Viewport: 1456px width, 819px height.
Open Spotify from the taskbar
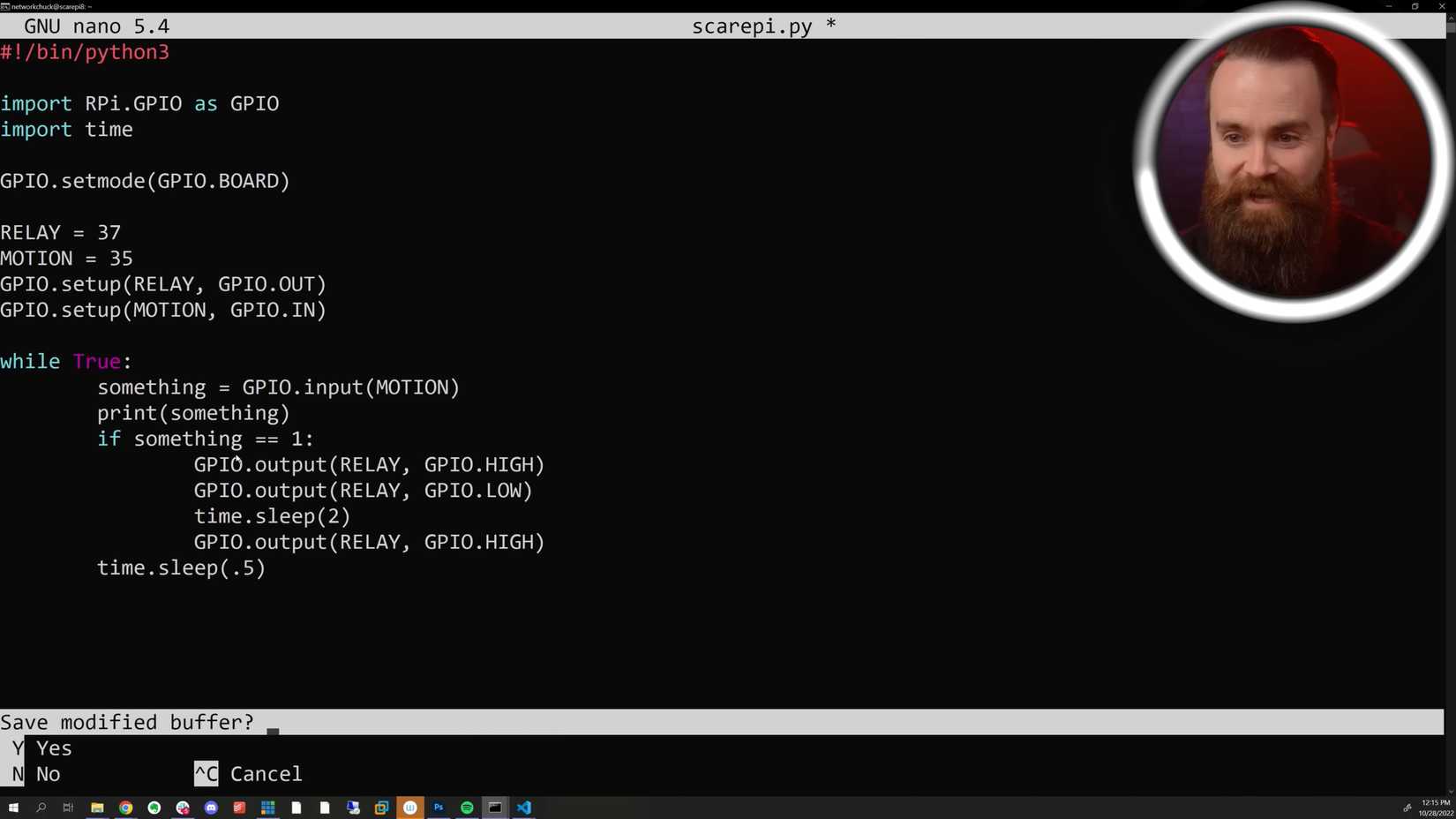point(467,808)
